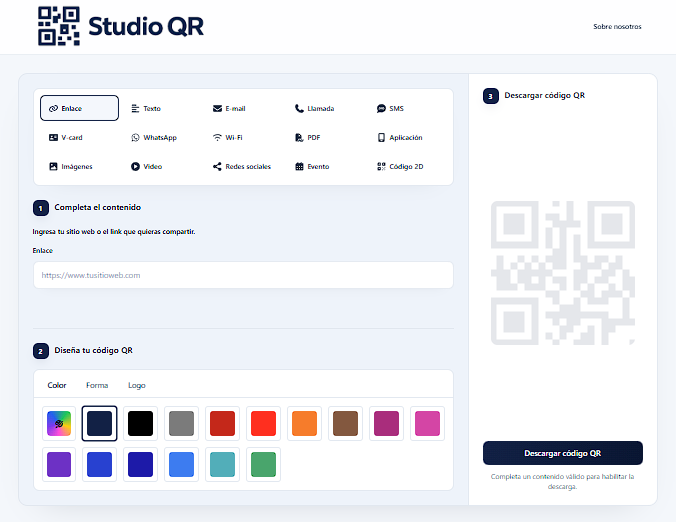The image size is (676, 522).
Task: Click the Descargar código QR button
Action: [x=563, y=453]
